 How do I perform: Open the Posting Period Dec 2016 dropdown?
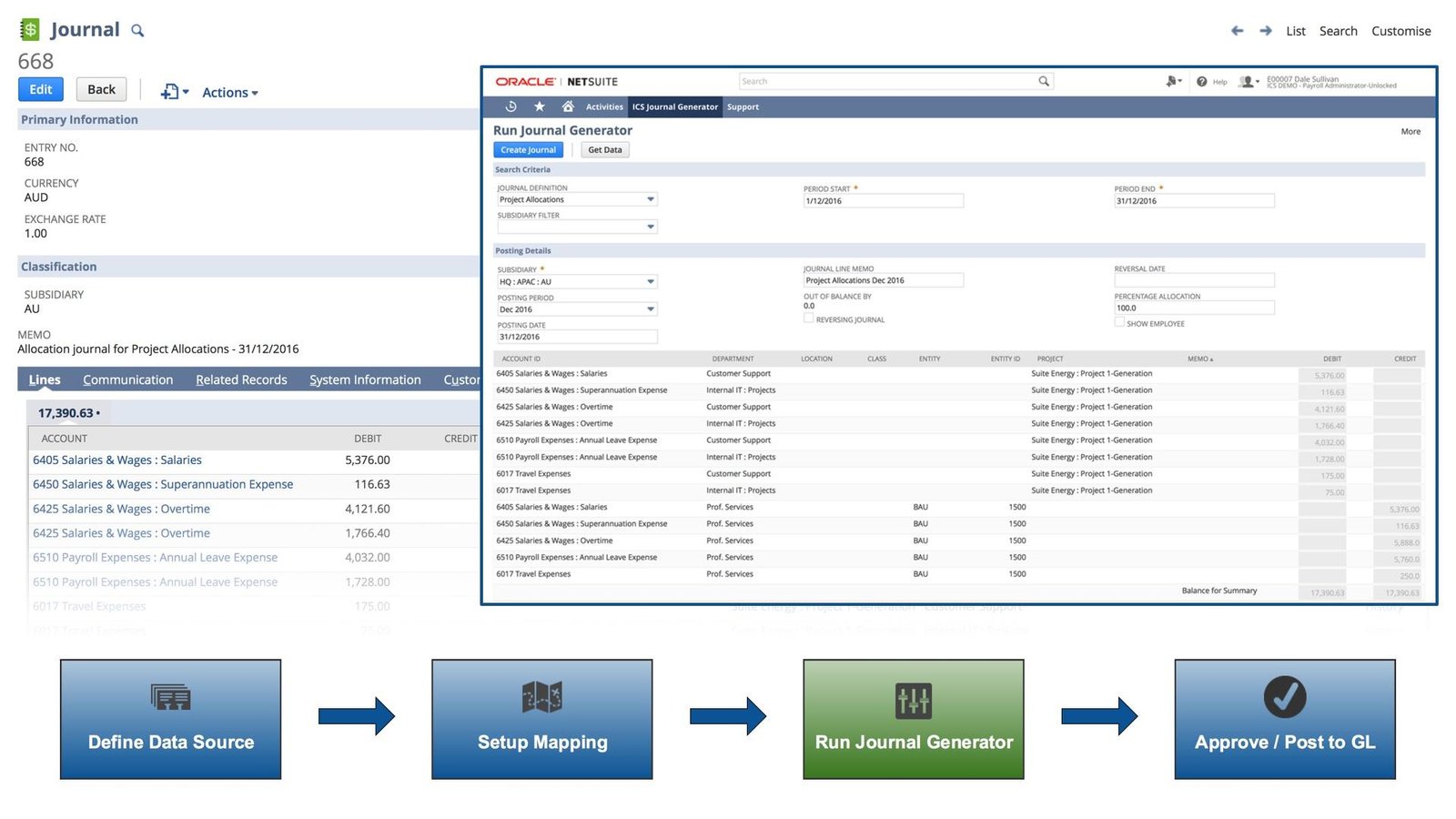pos(577,309)
